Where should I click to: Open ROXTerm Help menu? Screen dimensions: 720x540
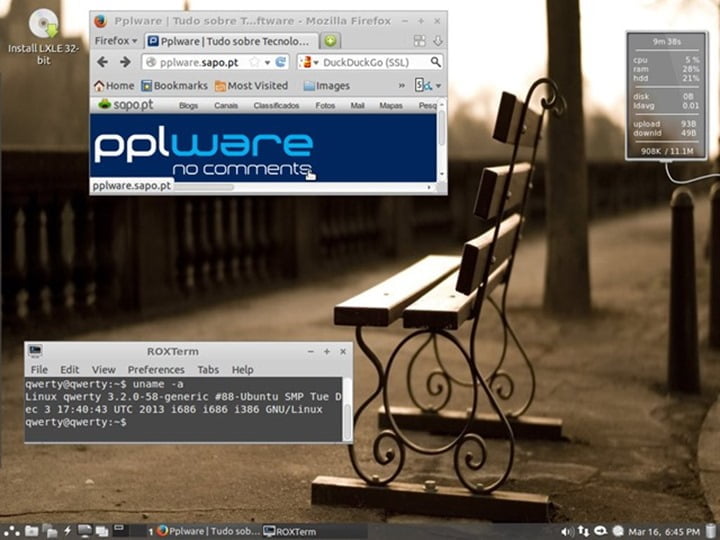point(242,370)
